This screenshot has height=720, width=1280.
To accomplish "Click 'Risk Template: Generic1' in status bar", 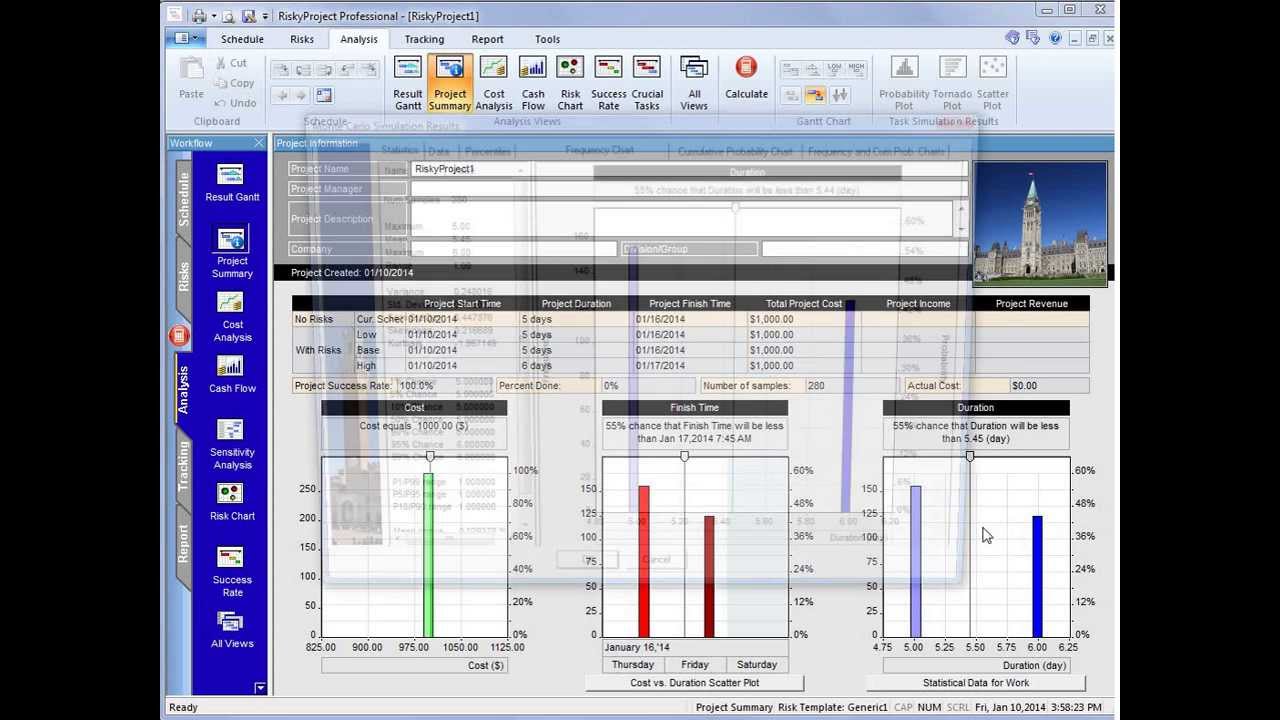I will (833, 707).
